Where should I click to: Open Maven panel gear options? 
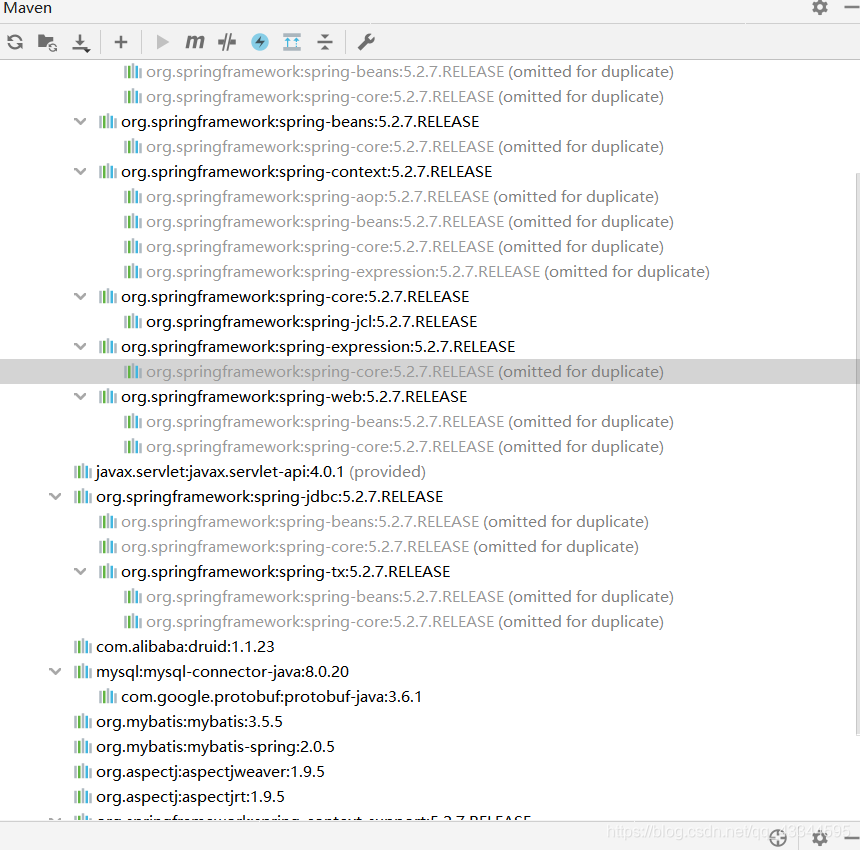point(819,8)
